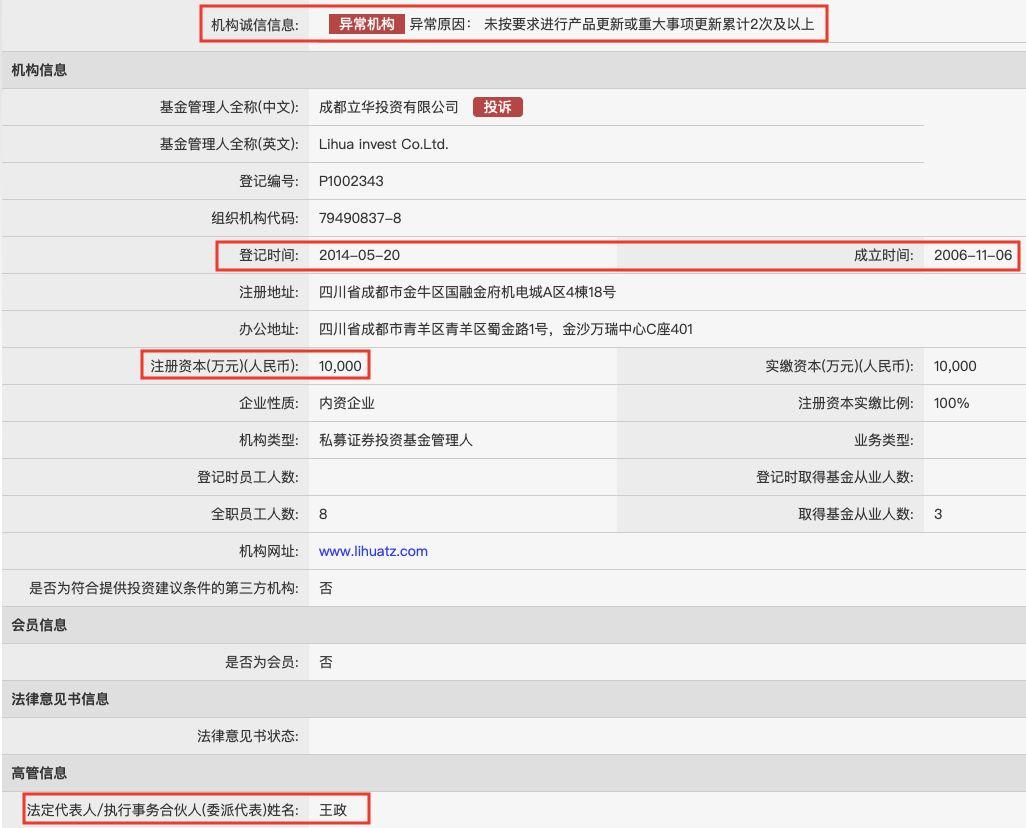Click the 是否为会员 label

point(262,662)
